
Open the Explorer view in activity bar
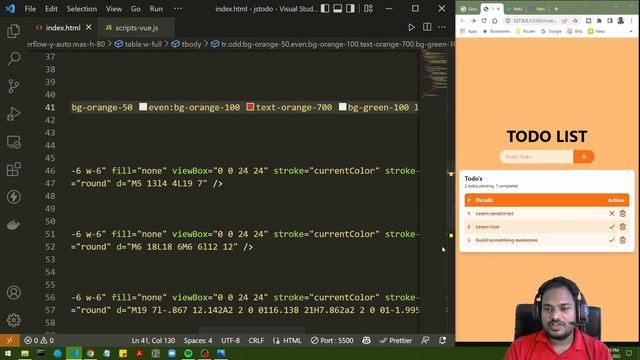pyautogui.click(x=13, y=31)
